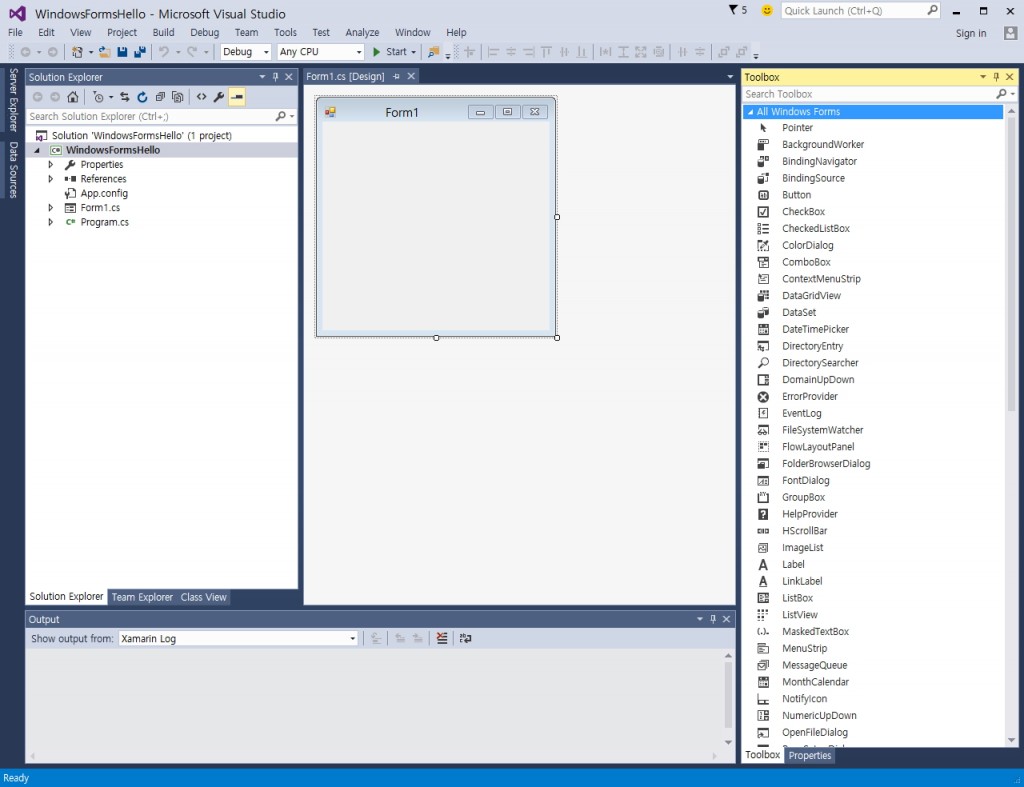Open the Start button dropdown arrow

click(413, 52)
